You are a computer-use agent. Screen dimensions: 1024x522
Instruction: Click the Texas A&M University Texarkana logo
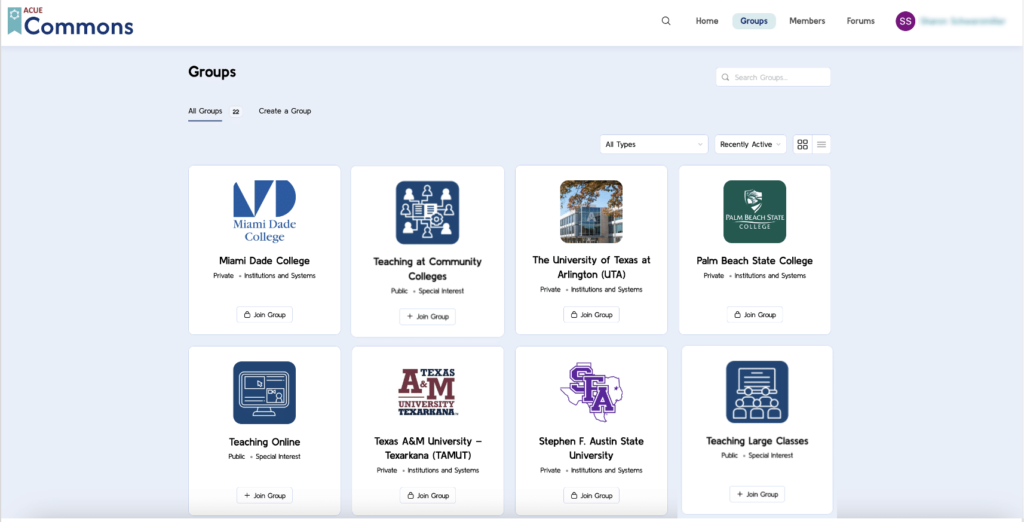tap(427, 392)
